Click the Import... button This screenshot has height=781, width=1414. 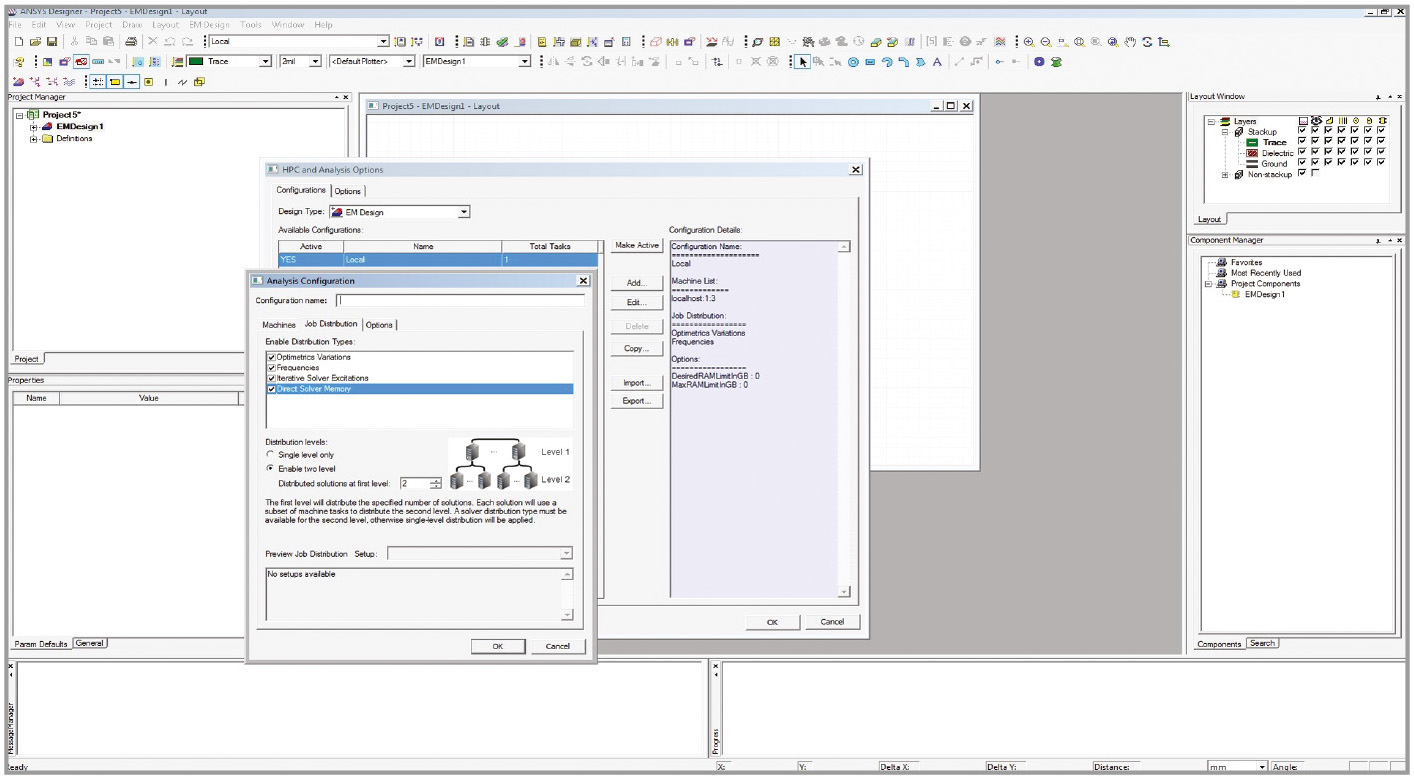[637, 383]
